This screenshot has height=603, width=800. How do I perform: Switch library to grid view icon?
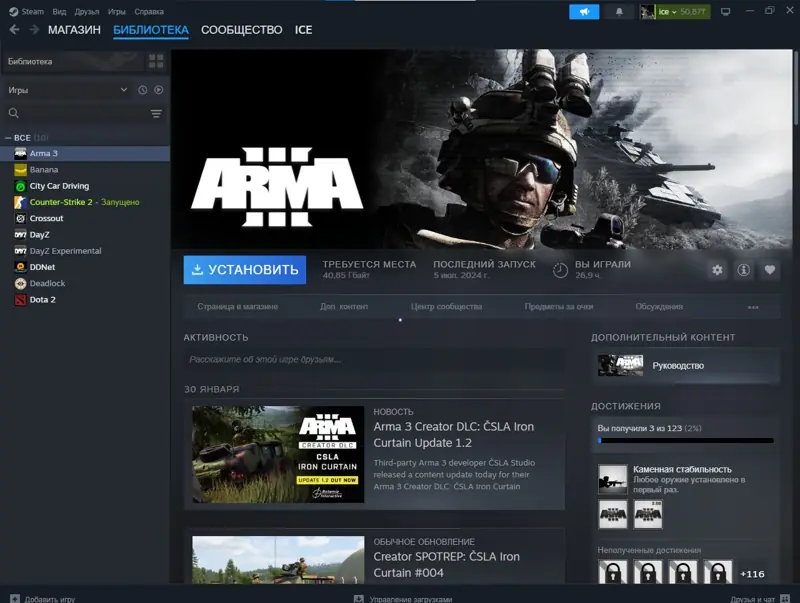[156, 61]
